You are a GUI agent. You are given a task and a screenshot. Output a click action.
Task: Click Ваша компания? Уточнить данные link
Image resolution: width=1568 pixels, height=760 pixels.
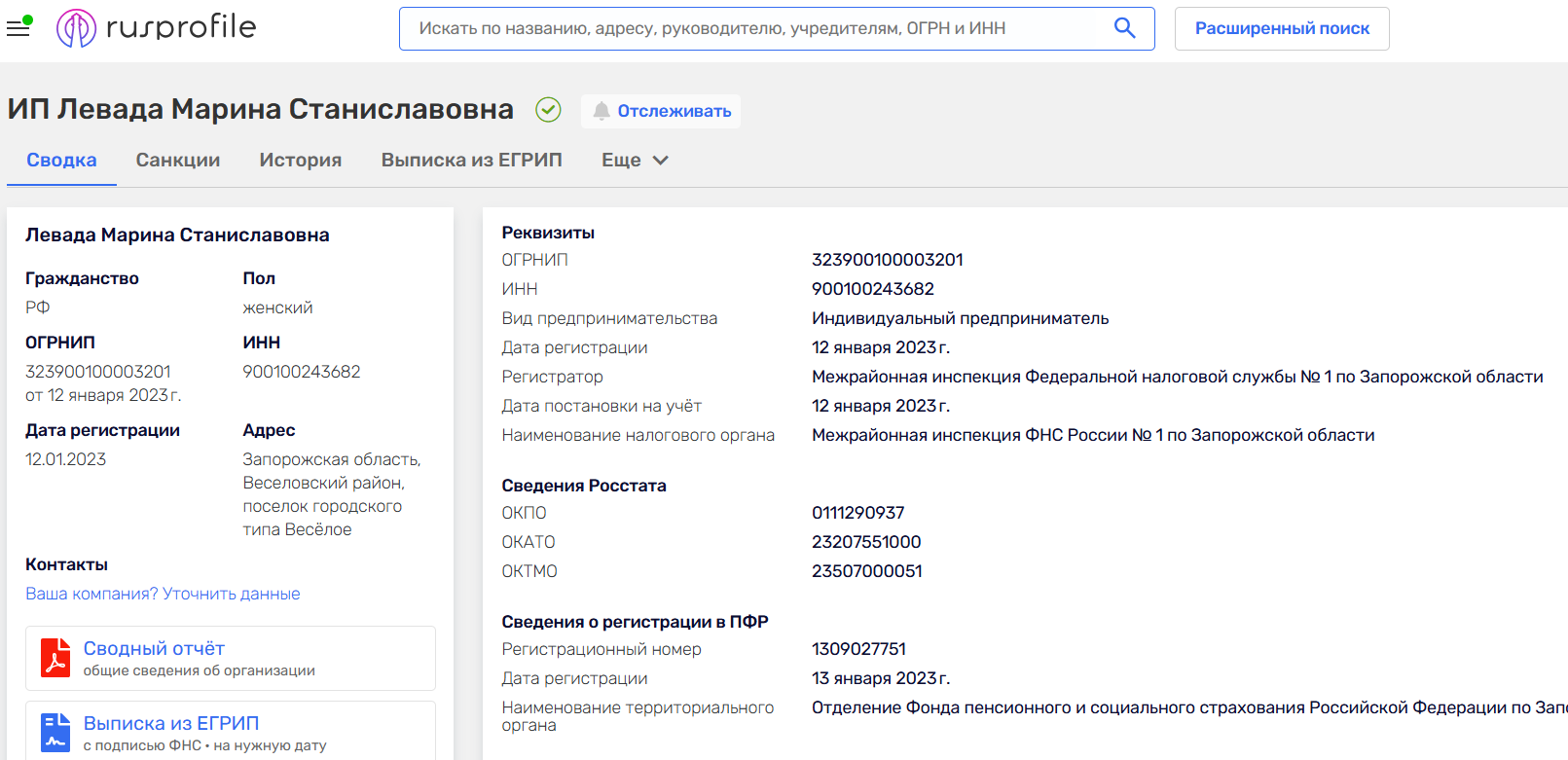point(163,594)
